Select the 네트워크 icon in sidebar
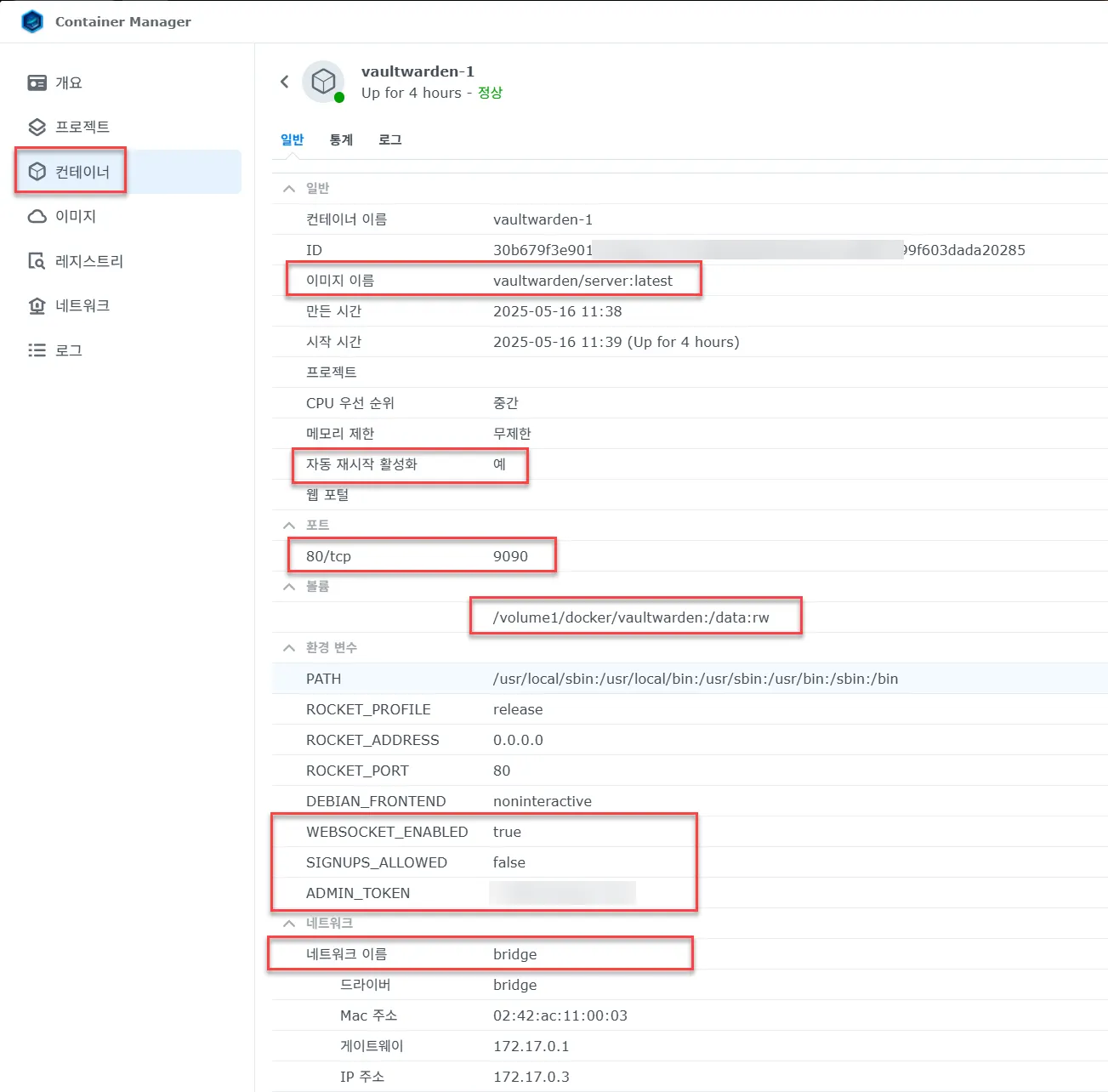Screen dimensions: 1108x1092 [x=37, y=305]
